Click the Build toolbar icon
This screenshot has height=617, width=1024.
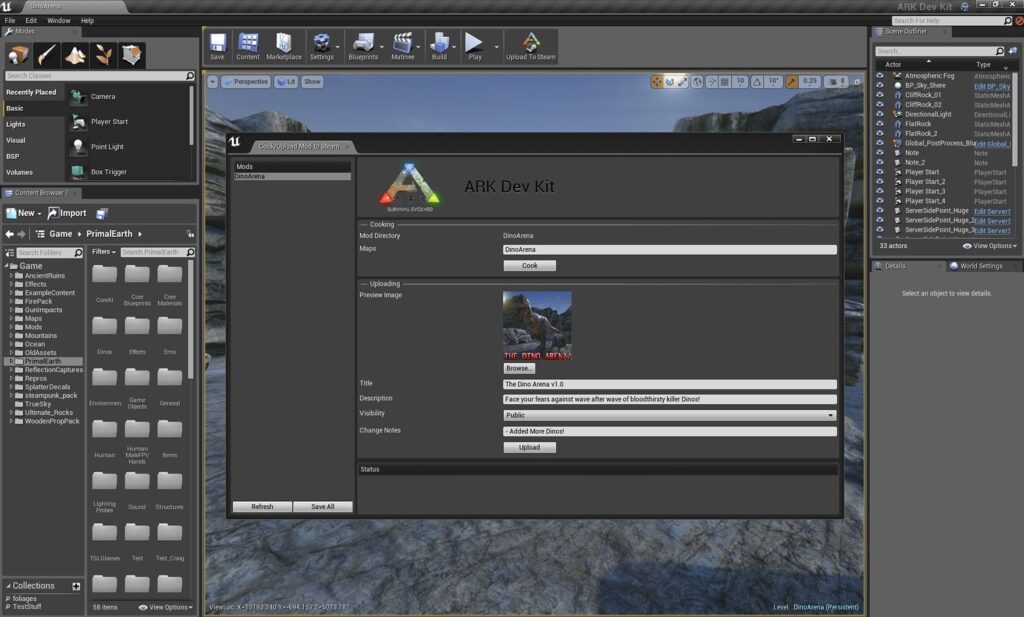(440, 46)
